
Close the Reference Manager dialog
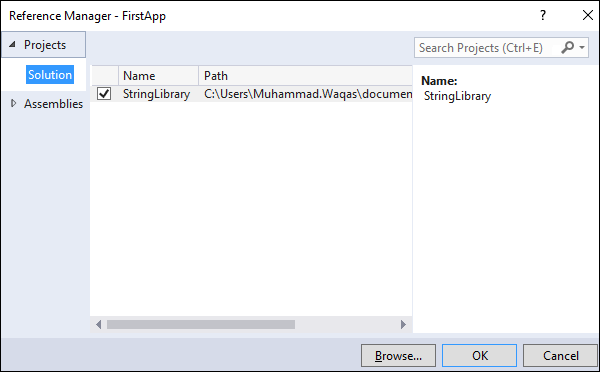588,15
